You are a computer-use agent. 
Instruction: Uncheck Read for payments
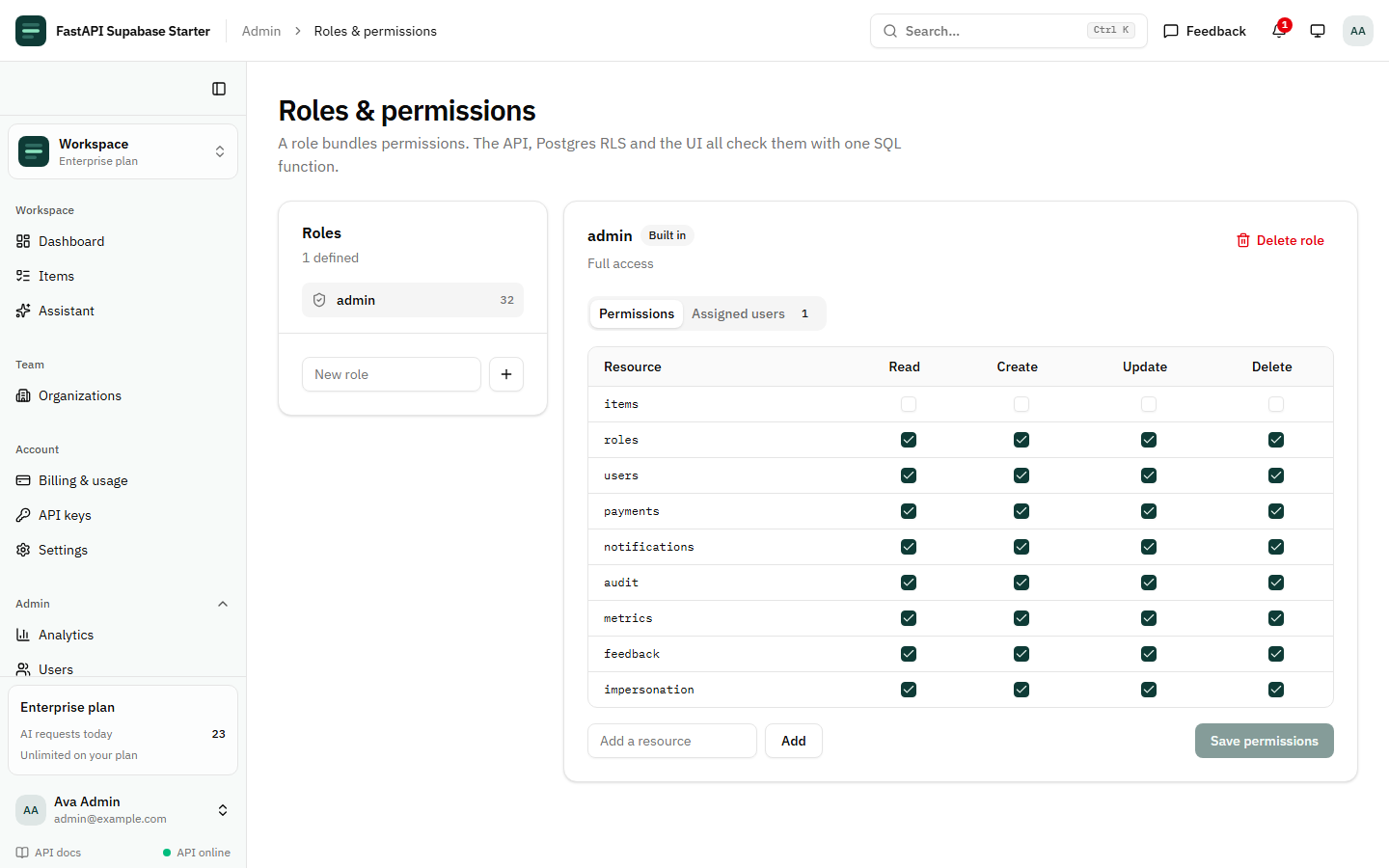tap(909, 511)
